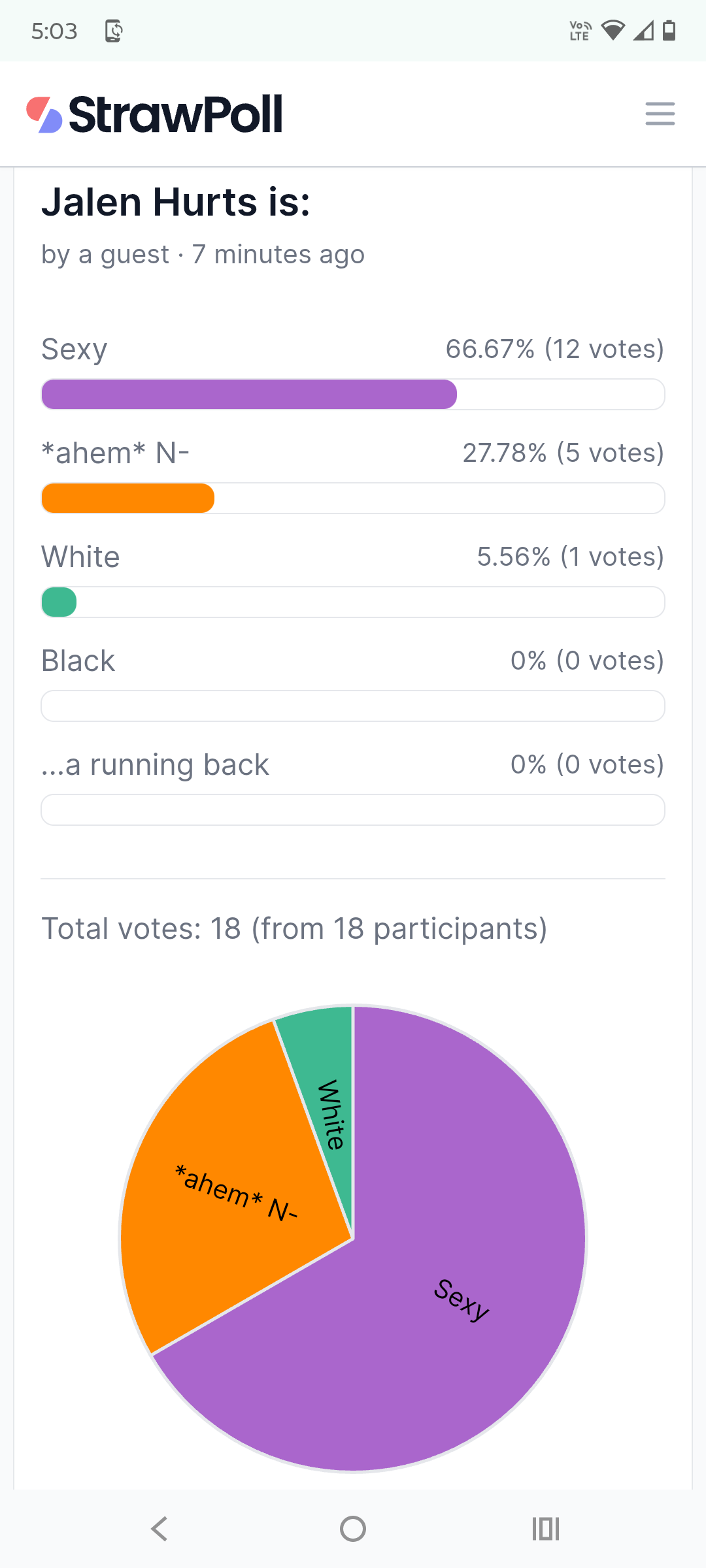Tap the battery status bar icon
Viewport: 706px width, 1568px height.
tap(669, 30)
